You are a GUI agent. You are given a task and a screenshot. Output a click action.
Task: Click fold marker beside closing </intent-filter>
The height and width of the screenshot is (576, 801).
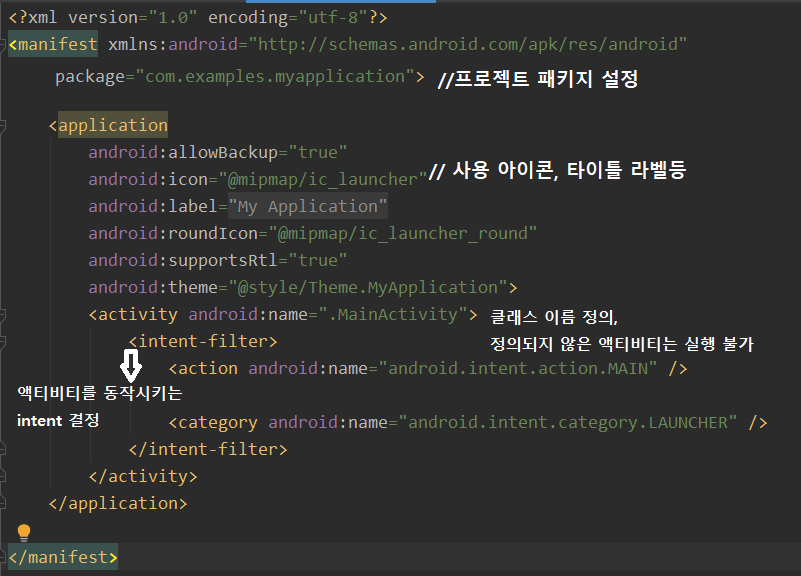coord(2,449)
